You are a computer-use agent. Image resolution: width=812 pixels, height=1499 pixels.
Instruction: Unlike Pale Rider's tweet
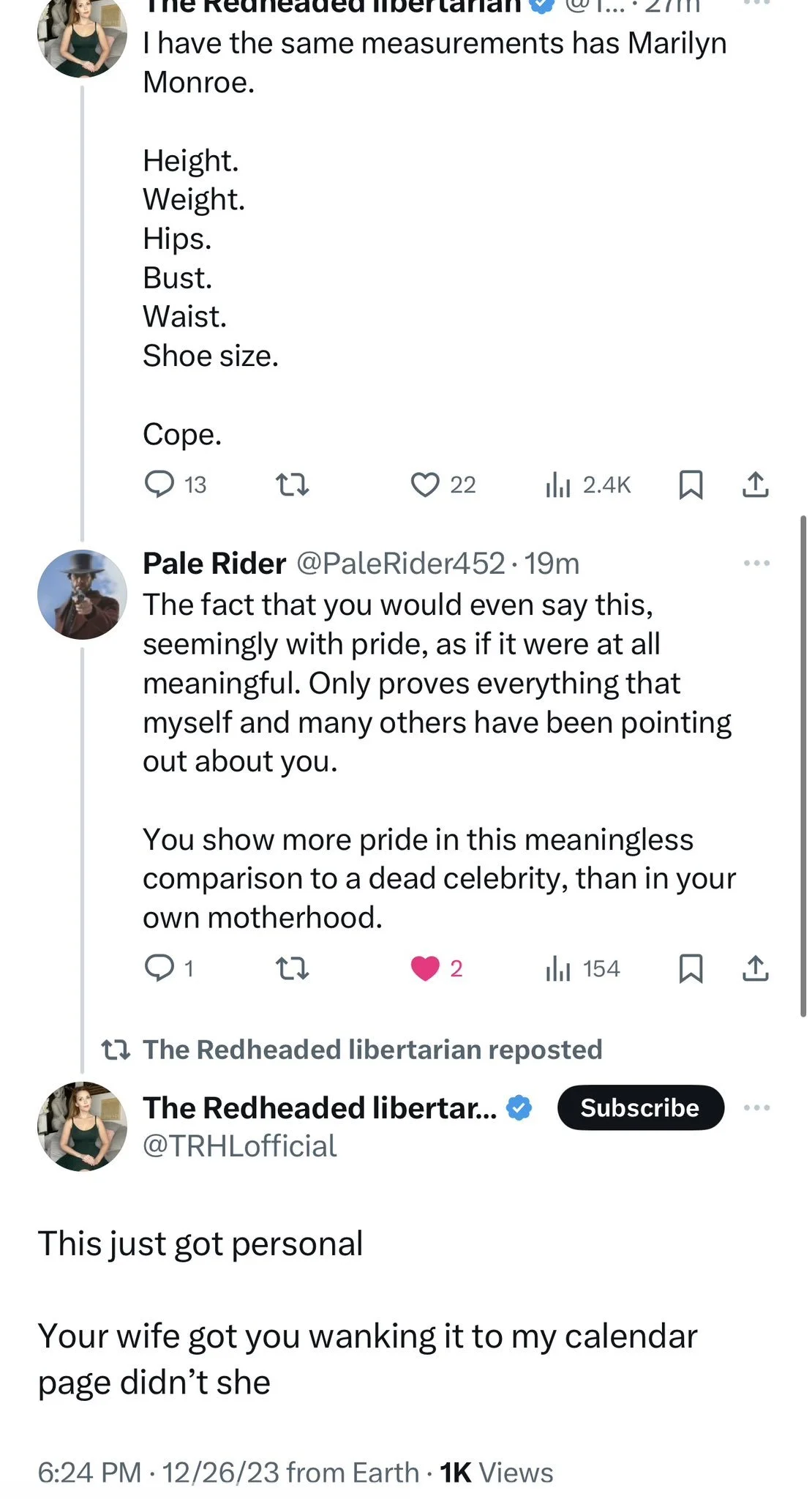click(425, 968)
